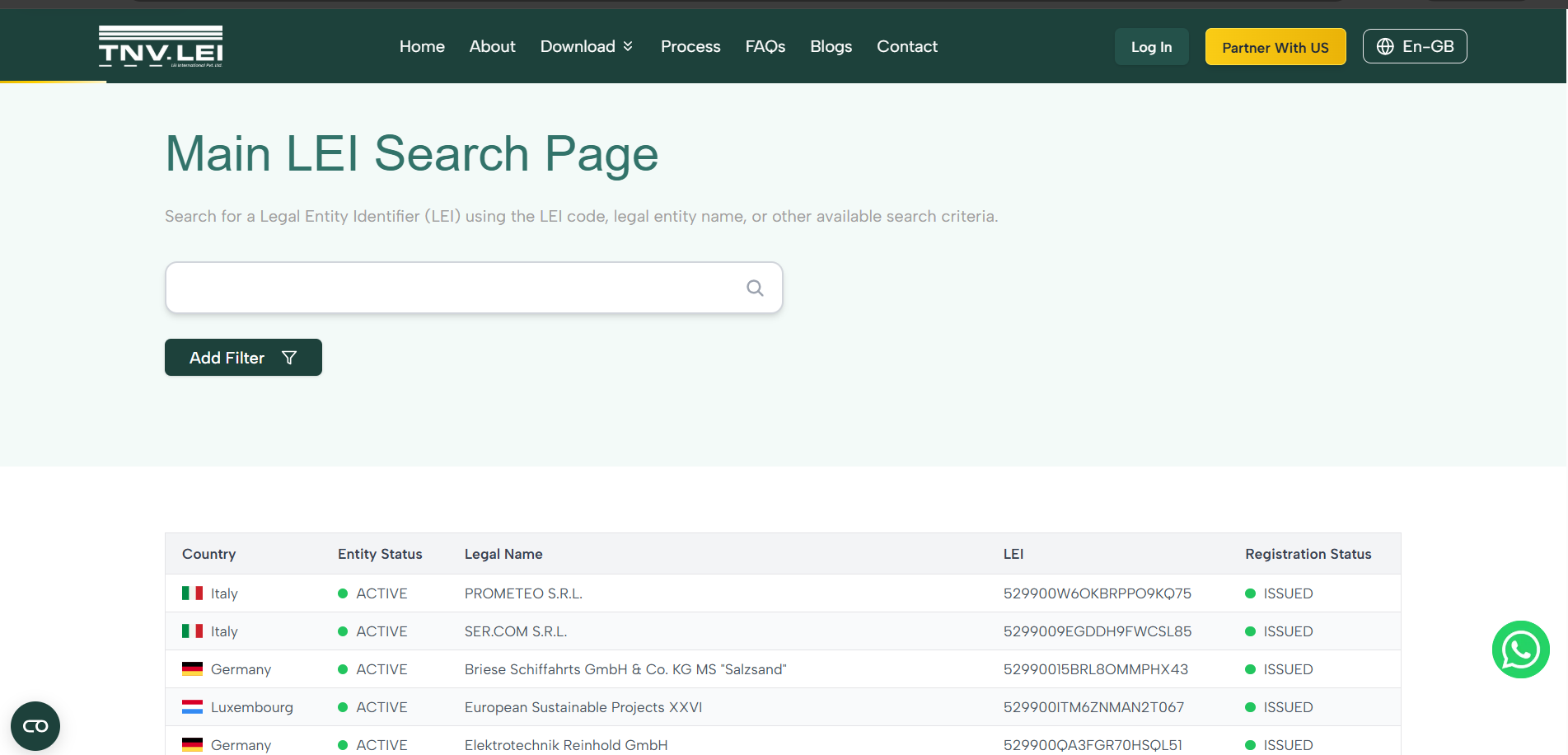This screenshot has height=755, width=1568.
Task: Click the globe icon next to En-GB
Action: (x=1383, y=46)
